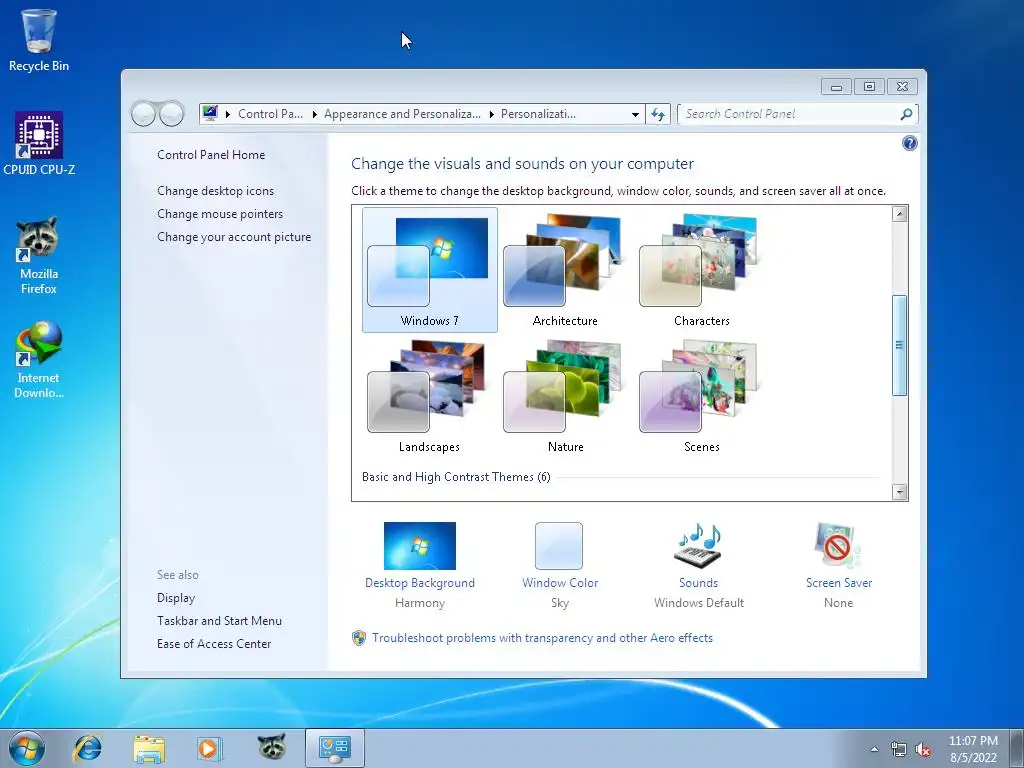Select the Windows 7 theme

coord(430,270)
